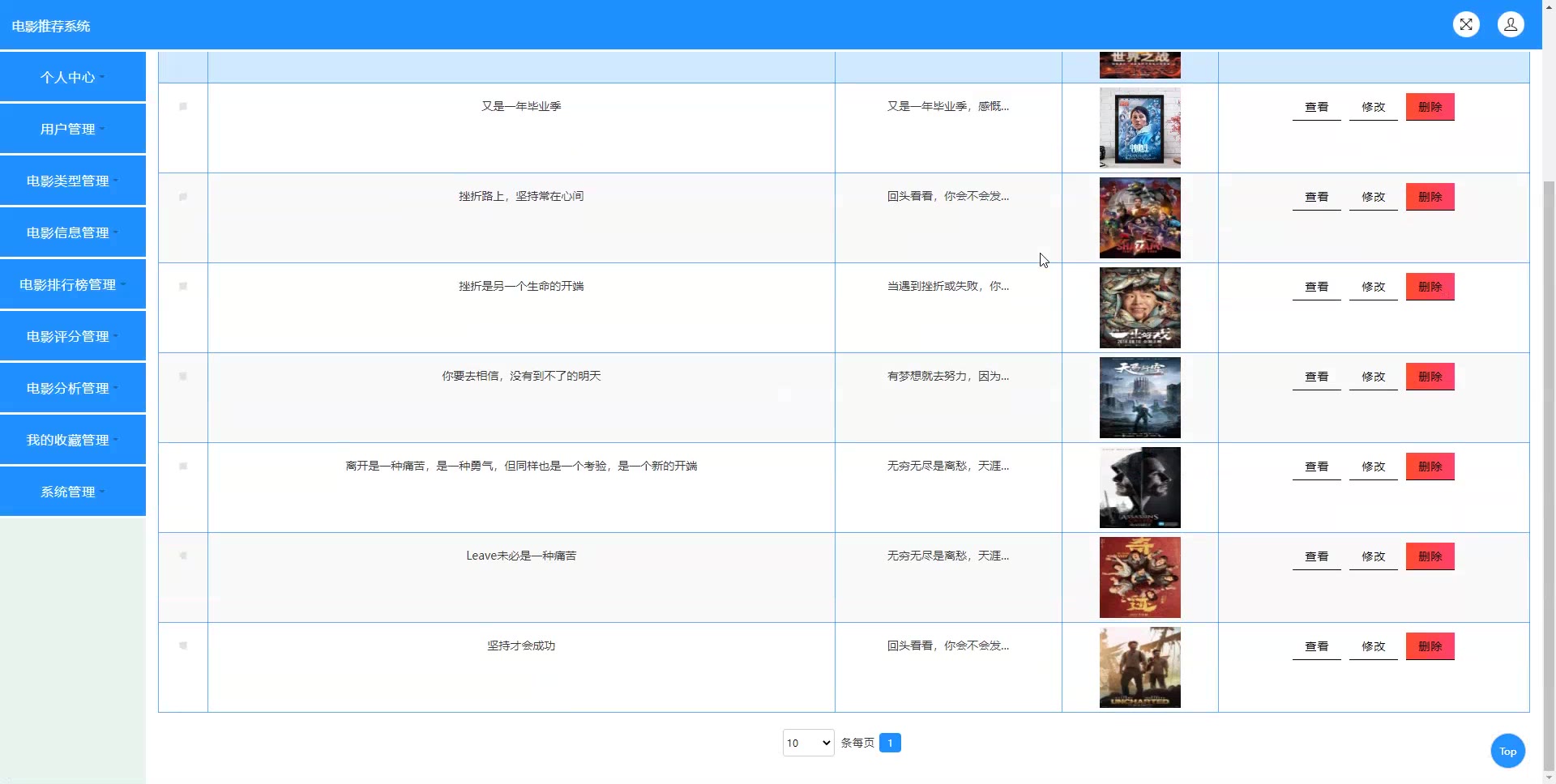Go to pagination page 1
1556x784 pixels.
890,743
